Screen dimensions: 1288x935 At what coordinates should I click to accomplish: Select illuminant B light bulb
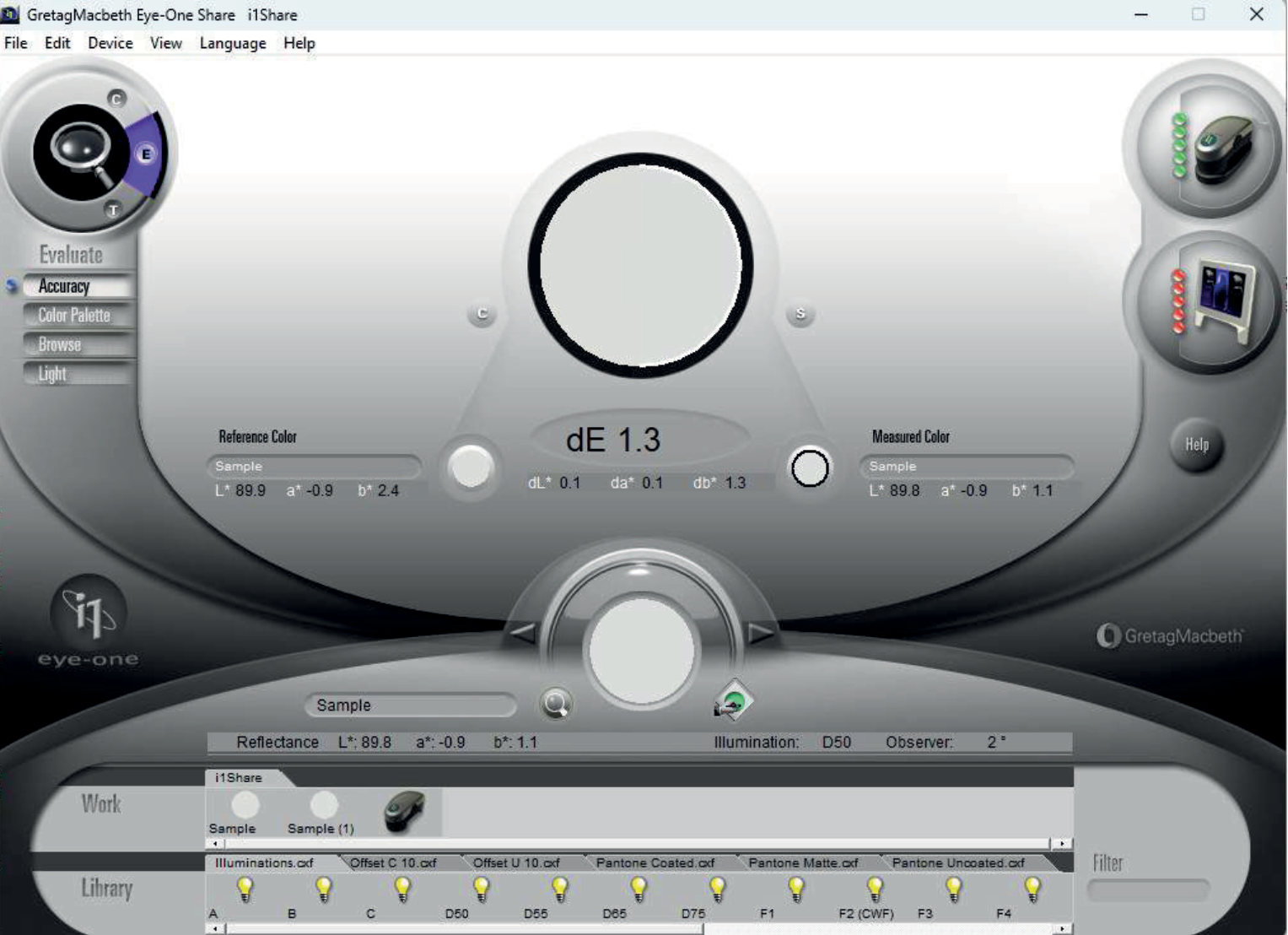pos(324,889)
